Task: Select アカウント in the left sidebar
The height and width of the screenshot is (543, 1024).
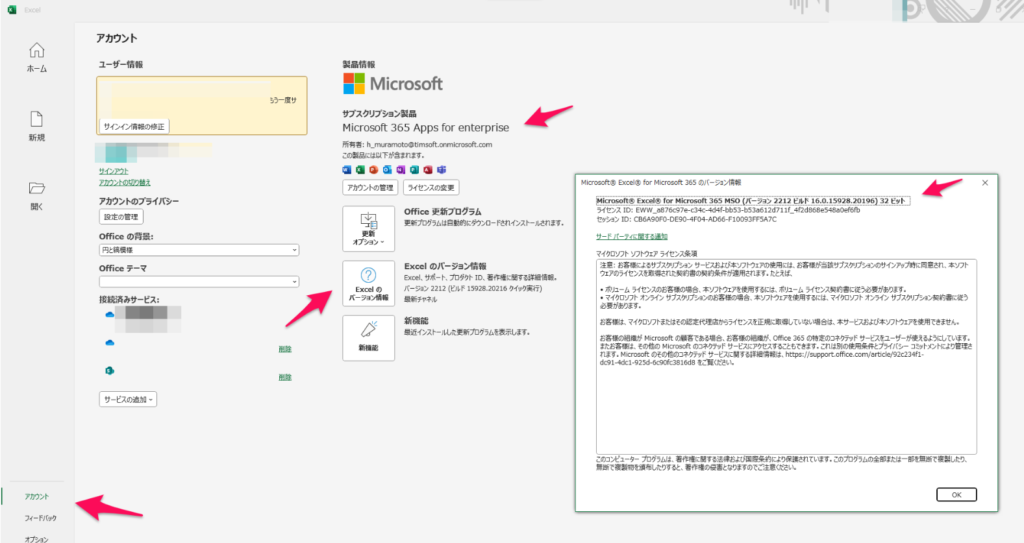Action: (37, 497)
